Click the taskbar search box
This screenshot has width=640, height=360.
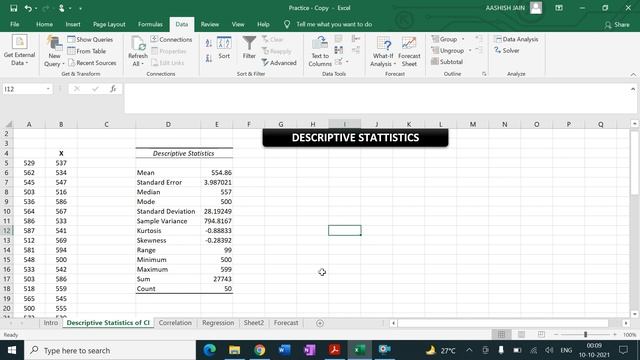click(x=110, y=350)
